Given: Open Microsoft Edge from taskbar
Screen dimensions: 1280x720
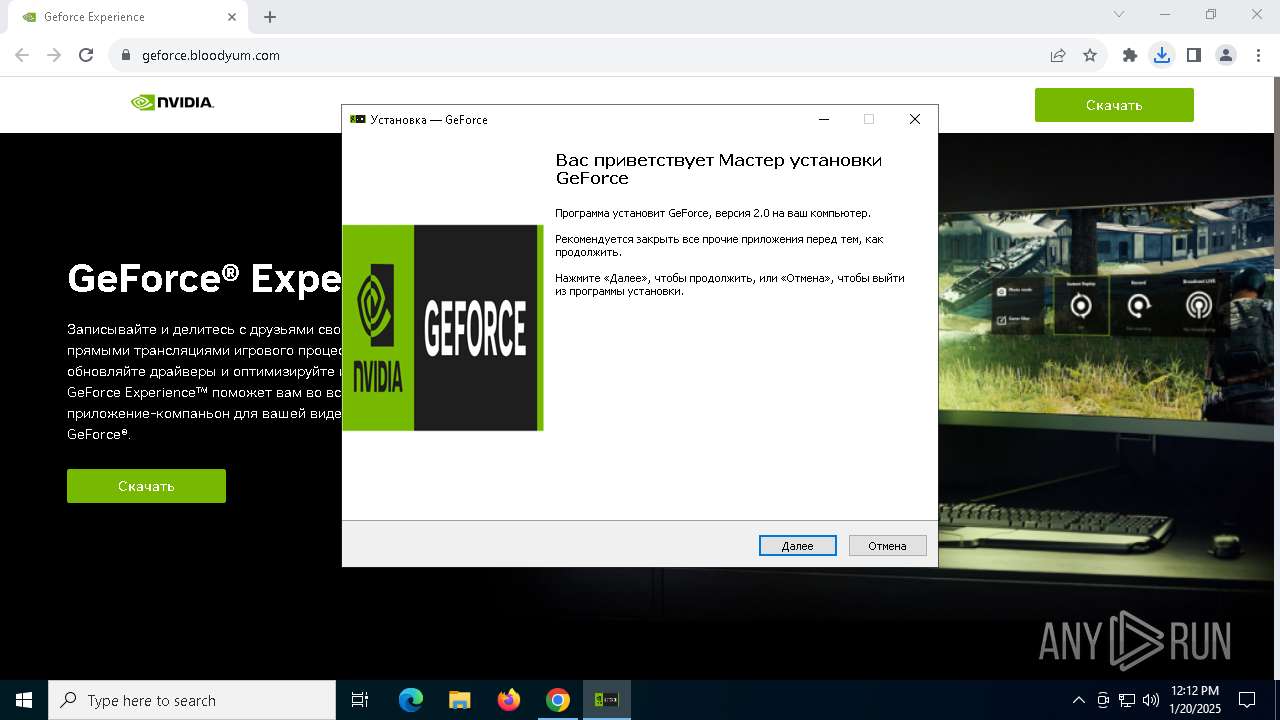Looking at the screenshot, I should 411,700.
